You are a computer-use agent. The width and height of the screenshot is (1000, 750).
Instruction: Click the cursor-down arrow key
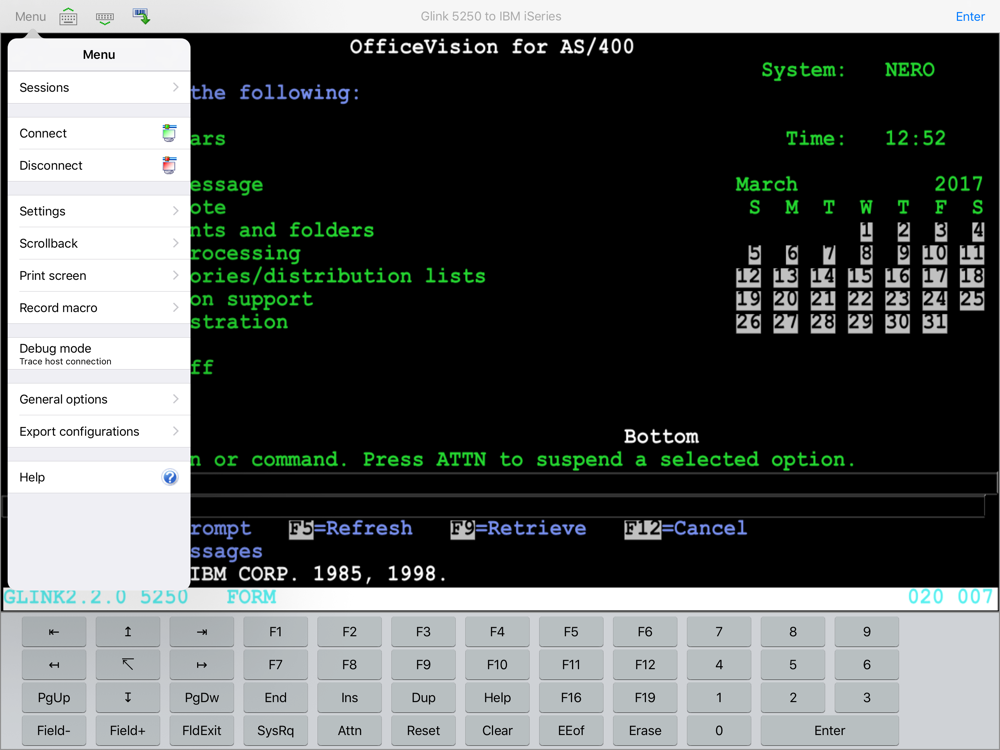(128, 698)
